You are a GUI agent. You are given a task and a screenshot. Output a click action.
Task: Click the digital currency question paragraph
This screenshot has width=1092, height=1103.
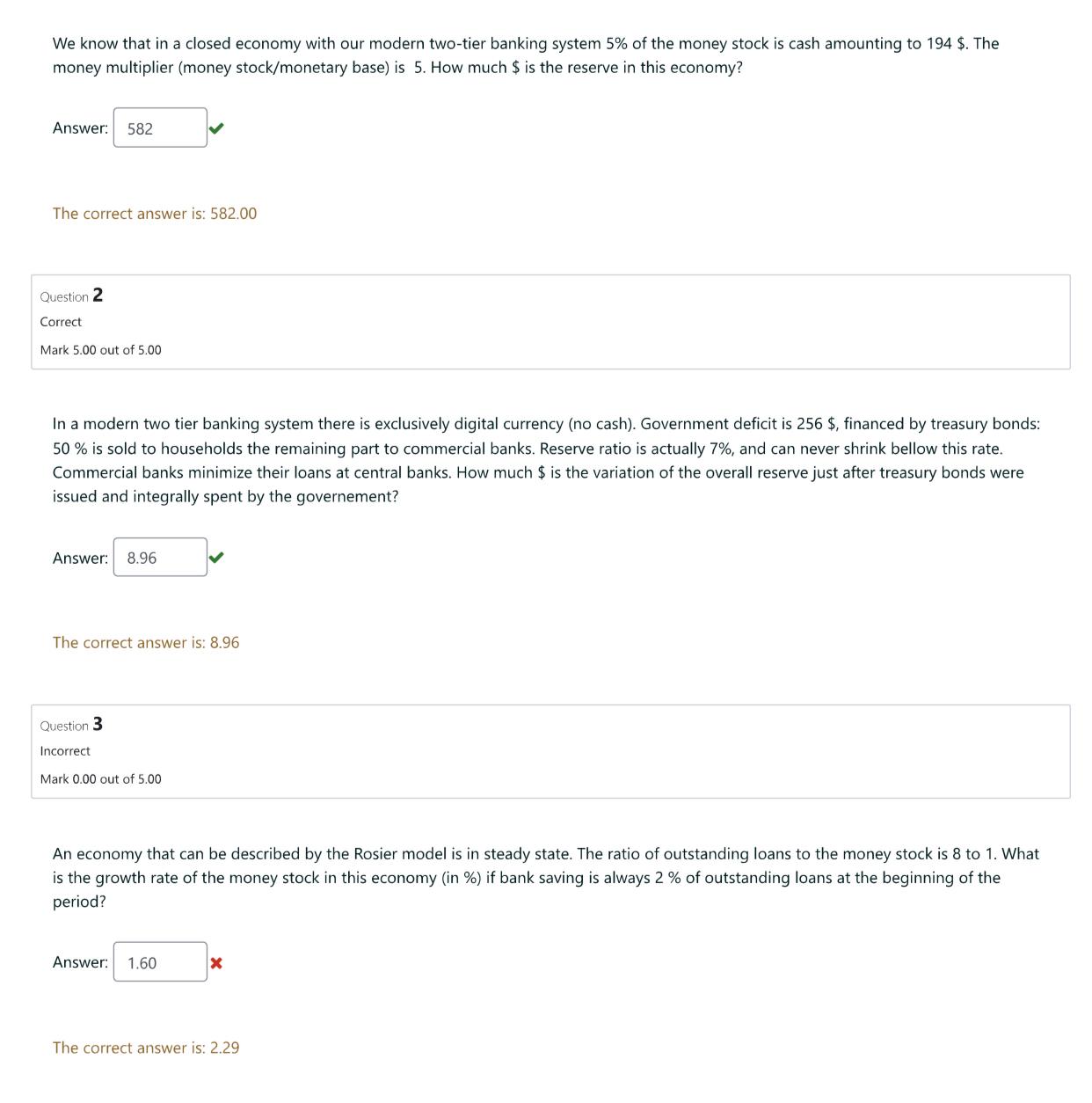[x=546, y=460]
